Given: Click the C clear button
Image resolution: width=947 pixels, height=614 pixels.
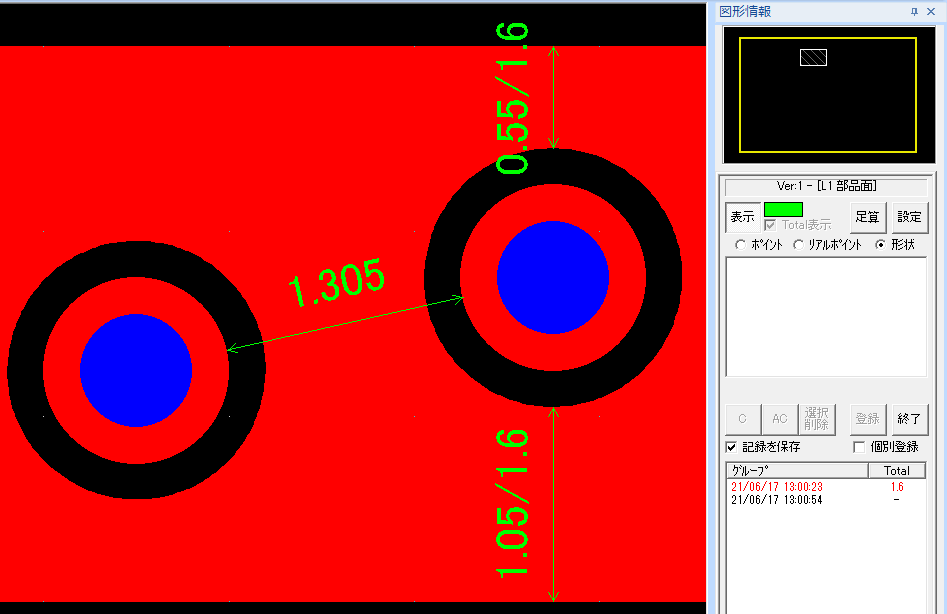Looking at the screenshot, I should [x=743, y=419].
